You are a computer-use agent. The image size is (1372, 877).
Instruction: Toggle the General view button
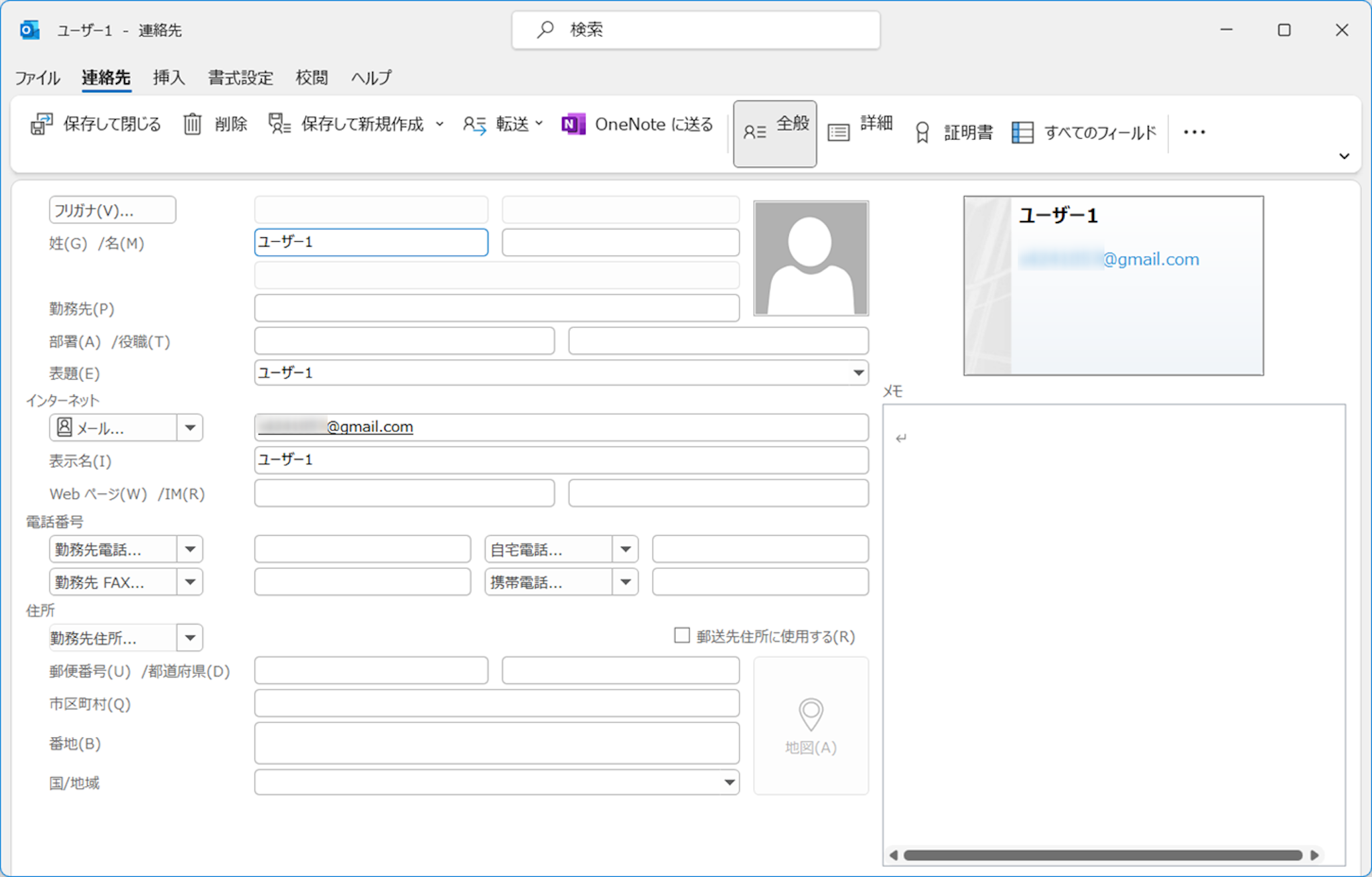click(x=774, y=133)
